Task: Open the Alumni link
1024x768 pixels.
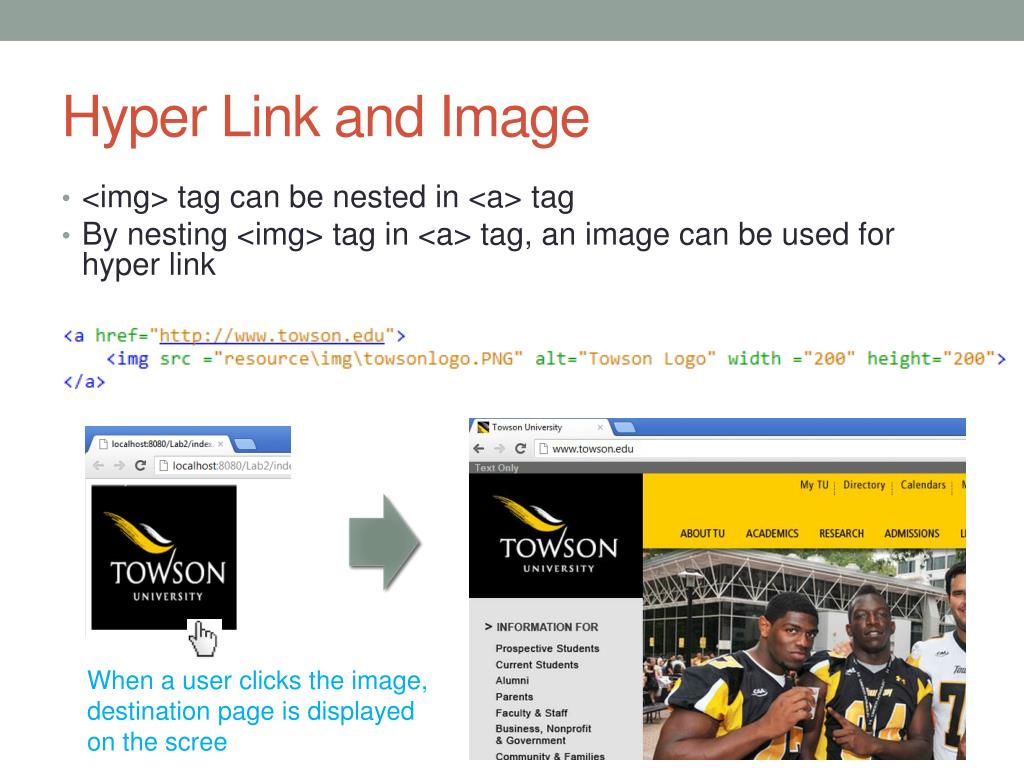Action: (x=512, y=680)
